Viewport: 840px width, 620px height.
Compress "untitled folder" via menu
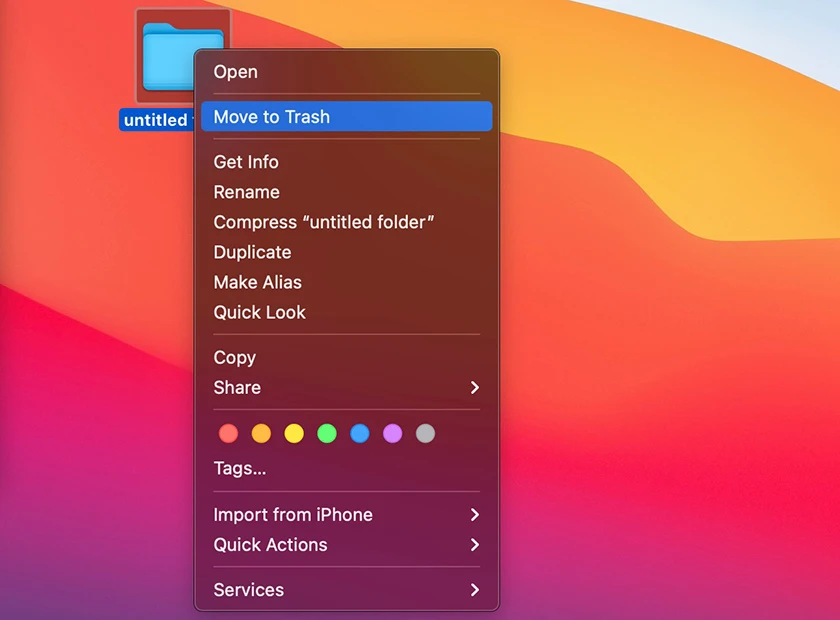click(x=347, y=222)
